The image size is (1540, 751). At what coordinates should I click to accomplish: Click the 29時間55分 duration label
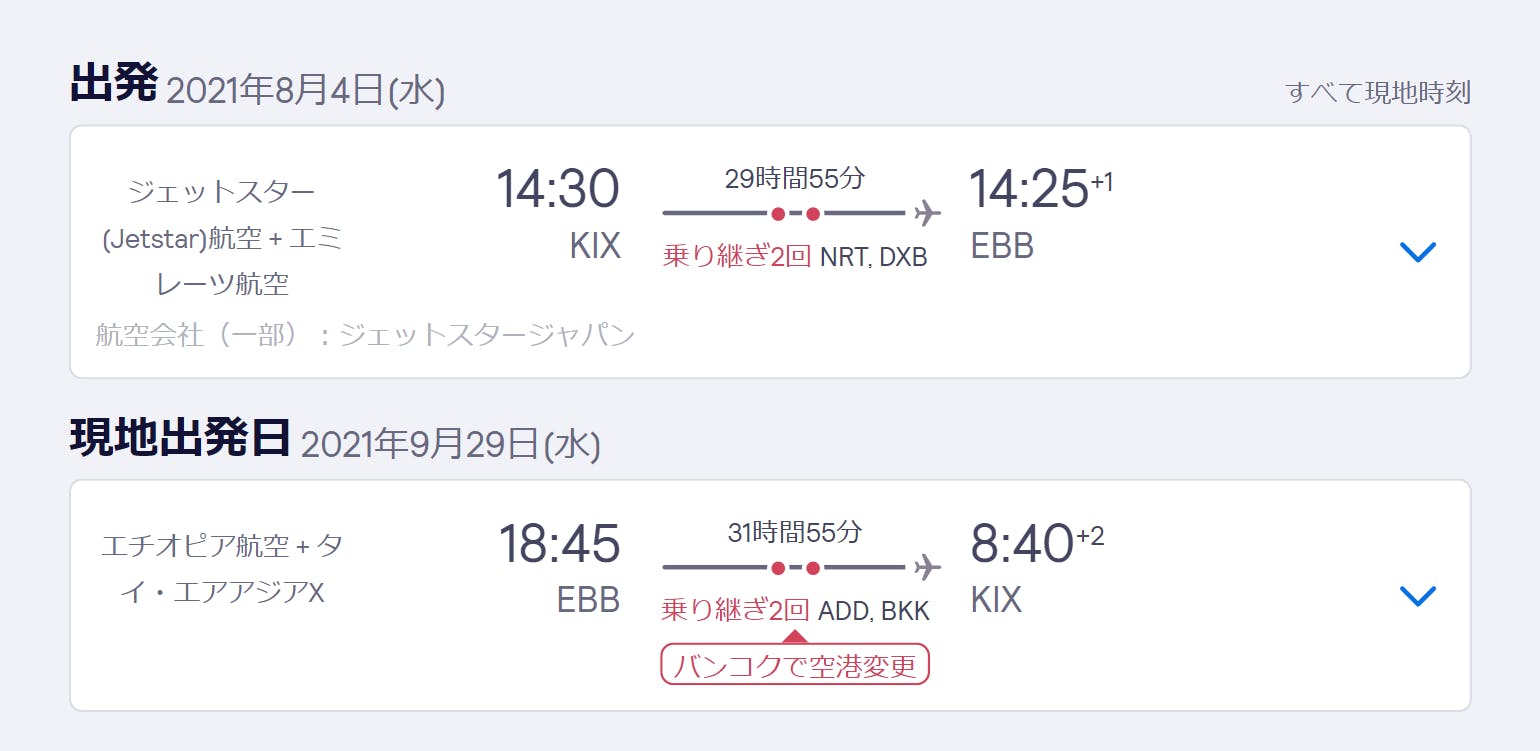(794, 179)
